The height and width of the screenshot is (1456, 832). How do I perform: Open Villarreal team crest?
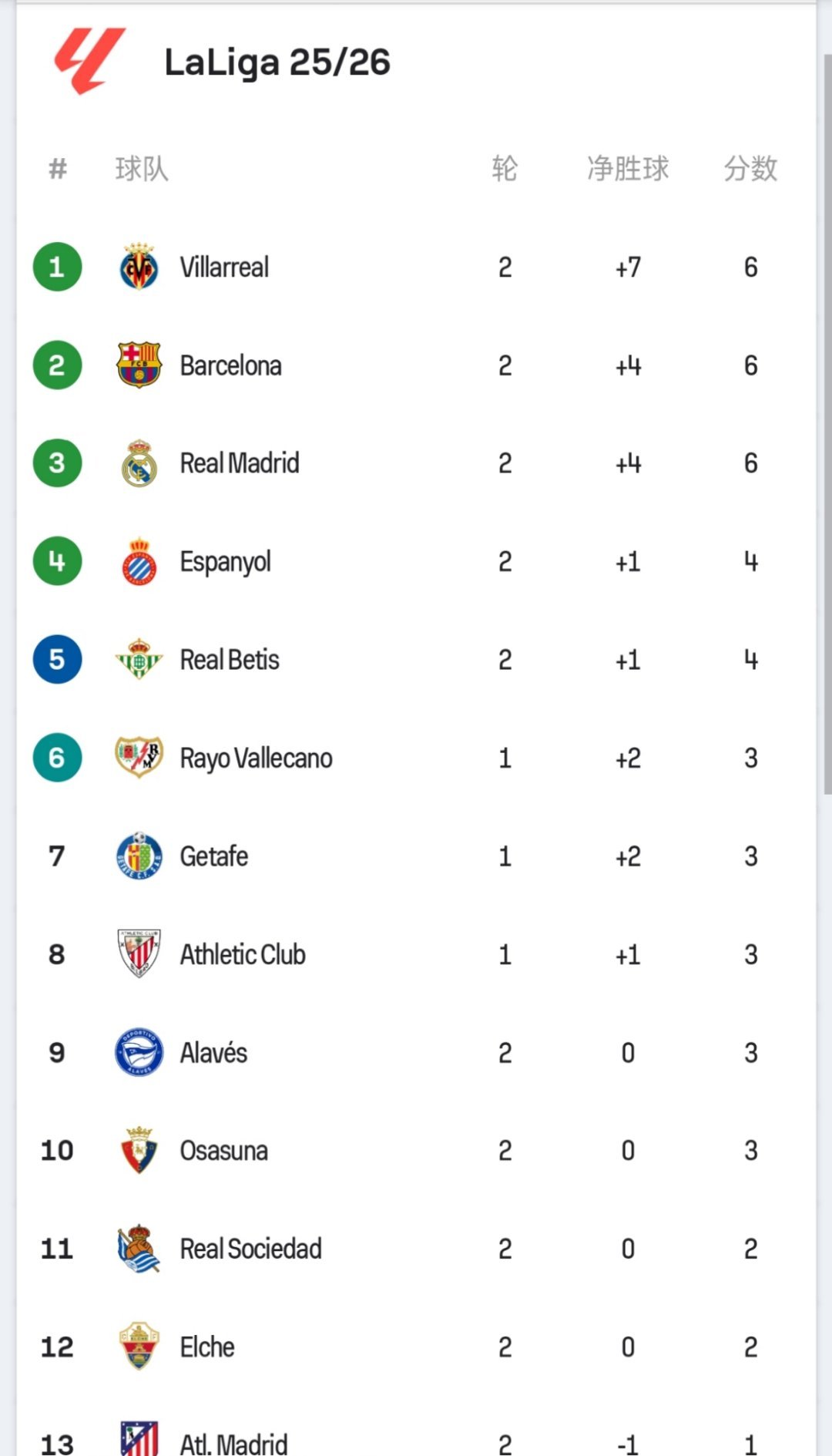[x=139, y=267]
